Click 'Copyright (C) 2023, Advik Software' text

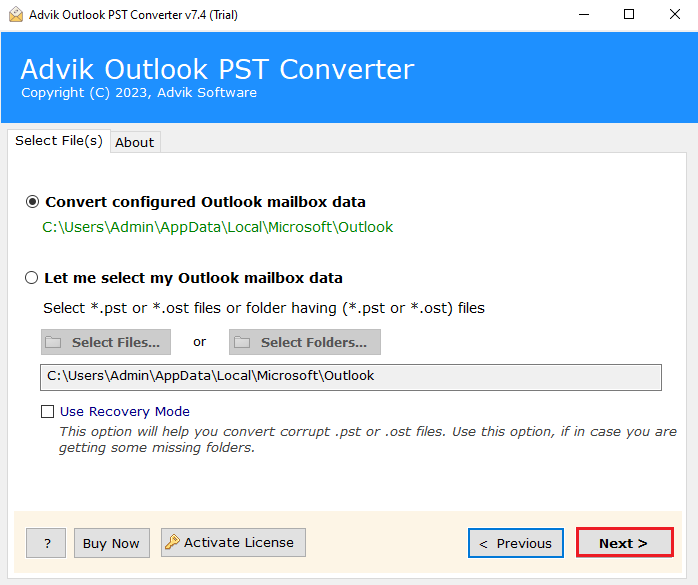139,93
